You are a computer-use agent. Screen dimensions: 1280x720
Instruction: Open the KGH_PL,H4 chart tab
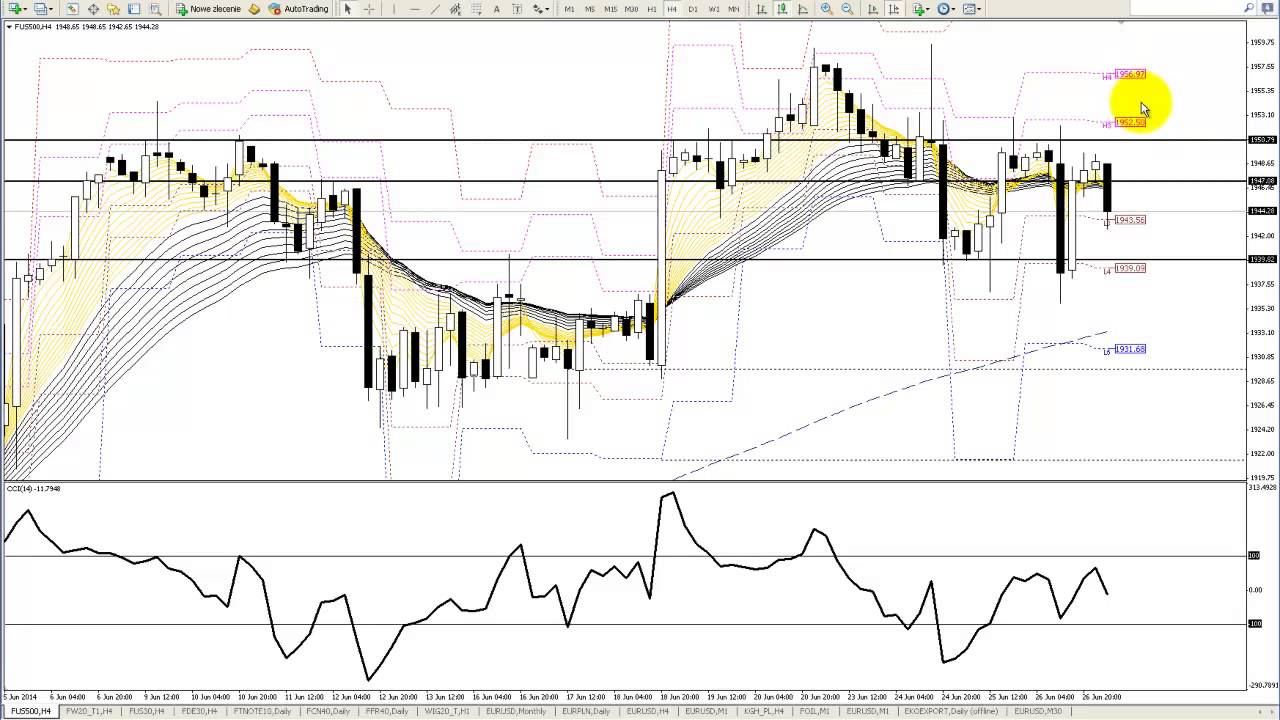click(x=764, y=711)
